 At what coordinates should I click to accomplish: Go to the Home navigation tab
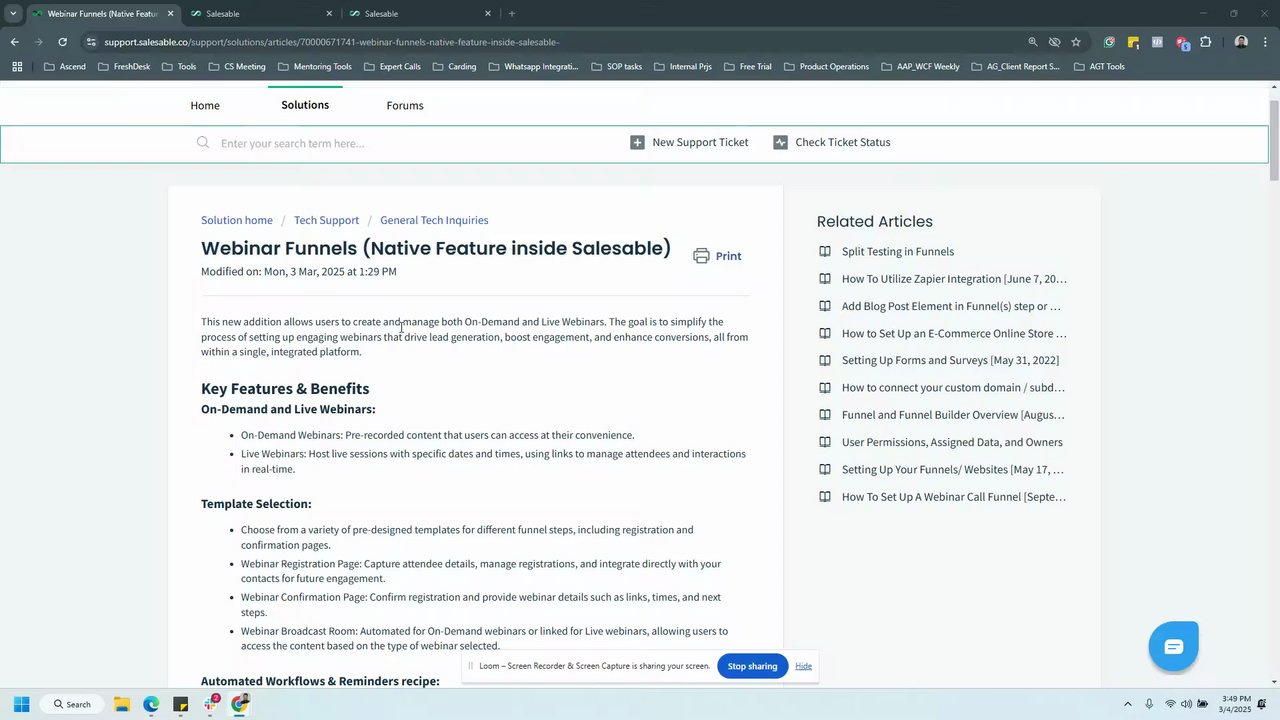(x=205, y=105)
